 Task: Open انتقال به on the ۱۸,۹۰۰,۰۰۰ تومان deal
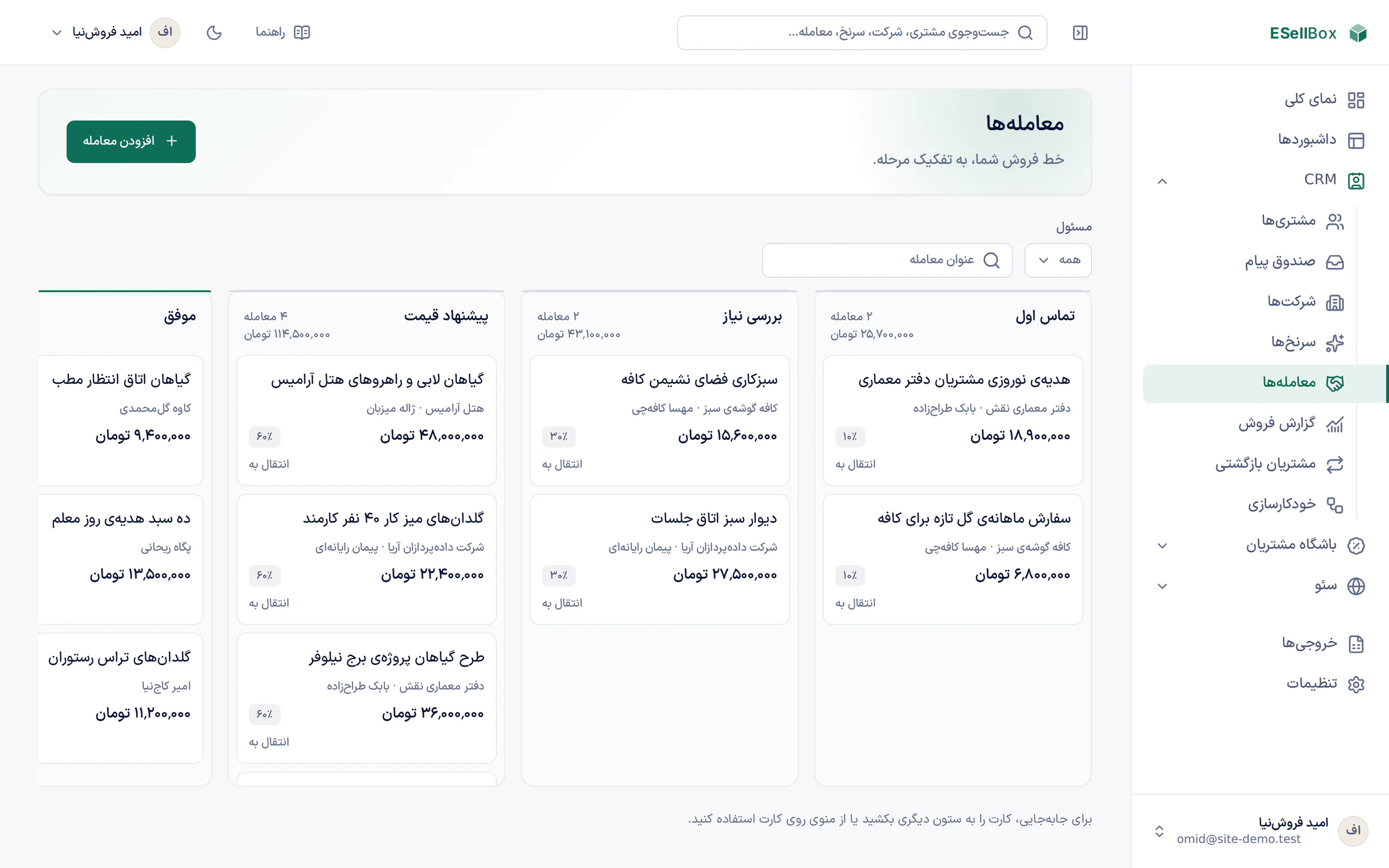click(855, 464)
